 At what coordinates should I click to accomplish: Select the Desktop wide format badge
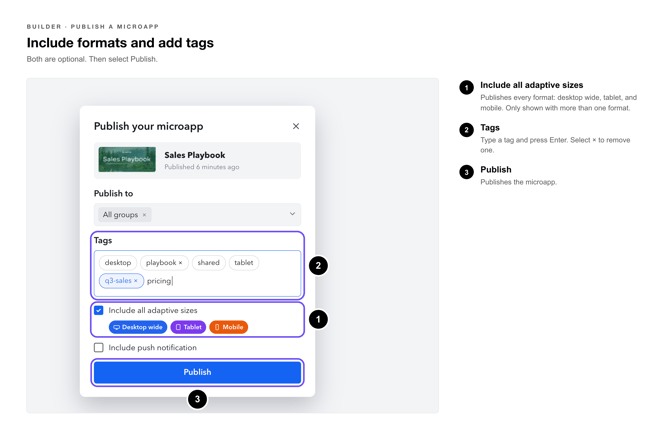click(138, 327)
